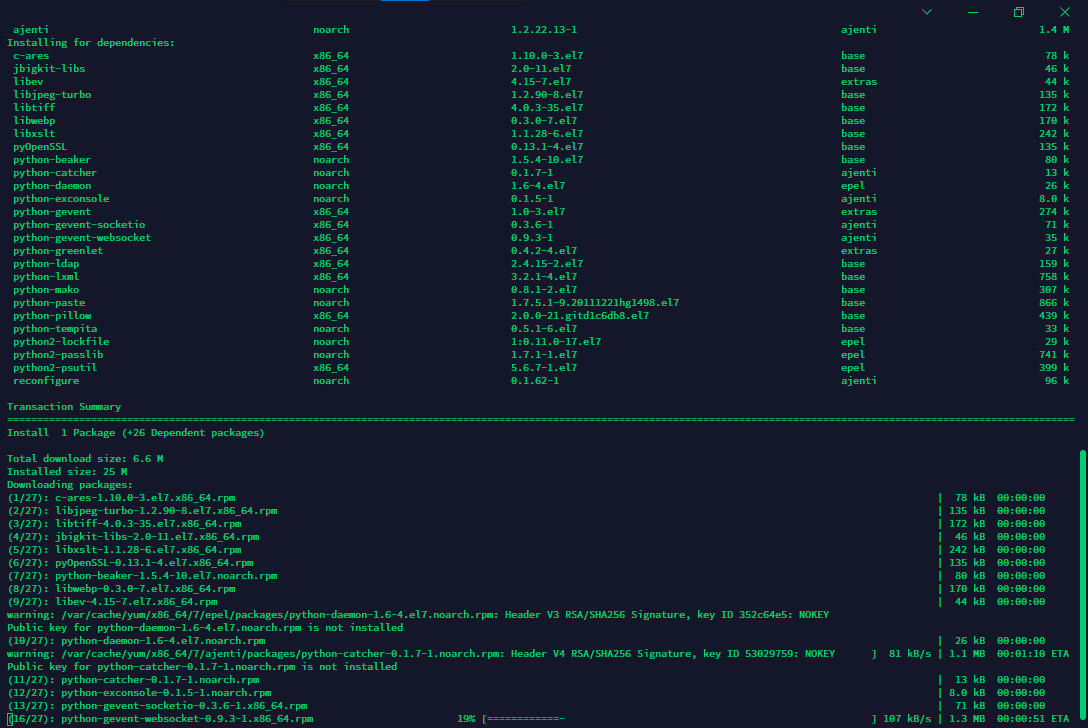Image resolution: width=1088 pixels, height=728 pixels.
Task: Click version "2.0.0-21.gitd1c6db8.el7"
Action: 580,316
